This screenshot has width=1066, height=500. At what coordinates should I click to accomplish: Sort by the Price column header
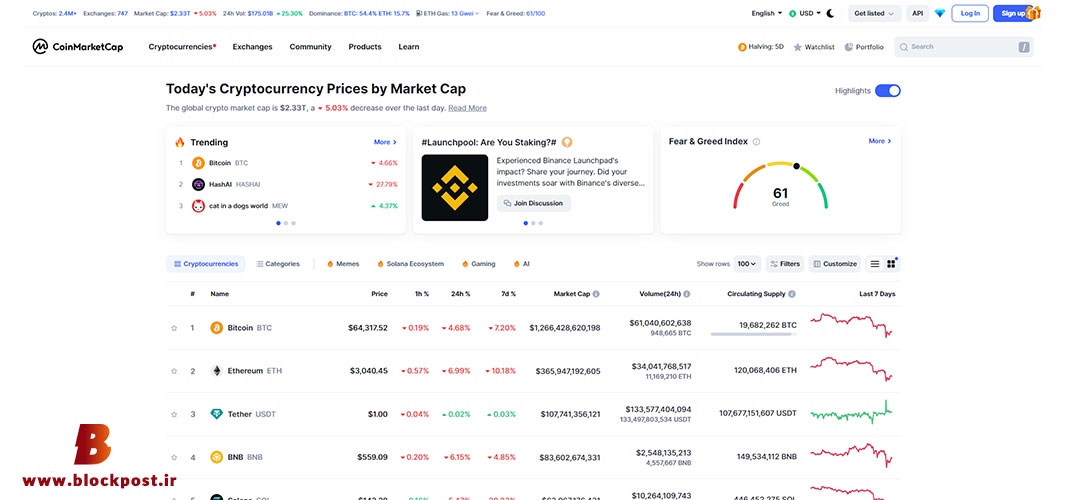coord(379,294)
